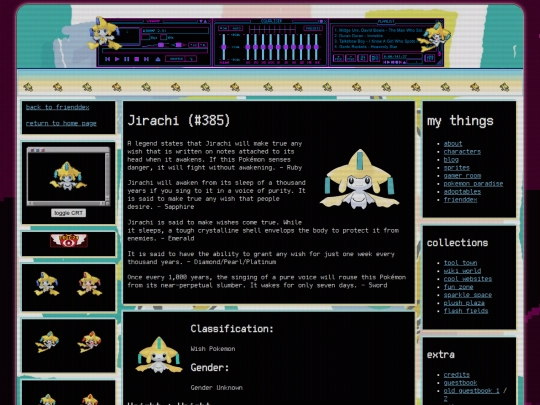
Task: Open the "wiki world" link
Action: pos(462,271)
